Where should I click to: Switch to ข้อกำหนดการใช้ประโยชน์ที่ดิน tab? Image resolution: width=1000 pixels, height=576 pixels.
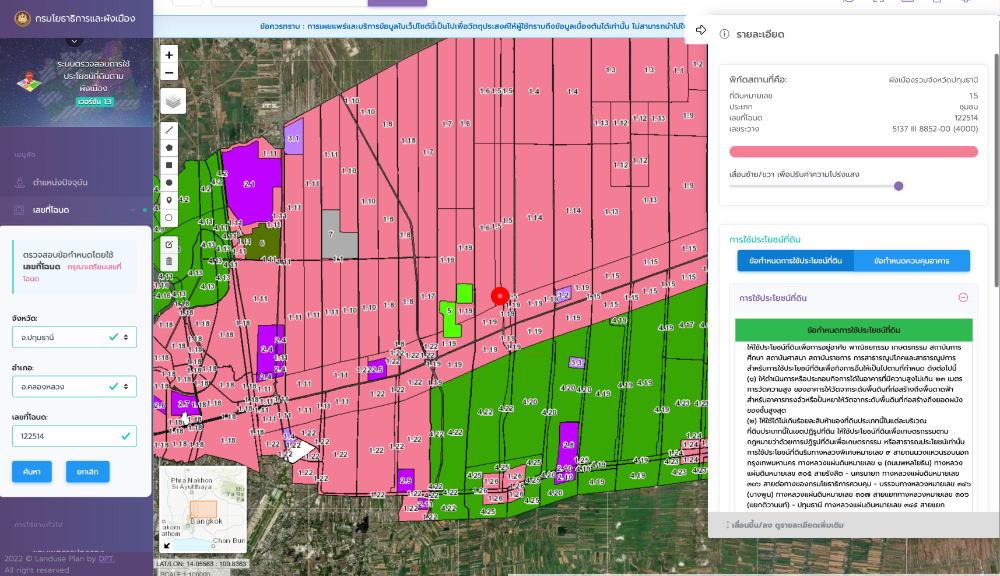(795, 261)
